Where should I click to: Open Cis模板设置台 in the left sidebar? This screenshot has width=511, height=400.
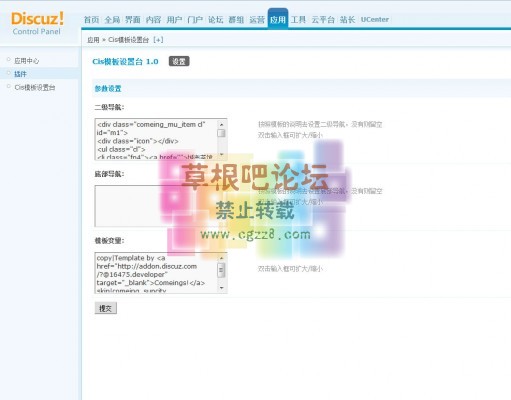pyautogui.click(x=35, y=87)
